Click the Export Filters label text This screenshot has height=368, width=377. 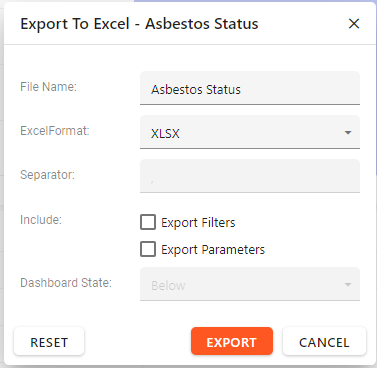tap(198, 223)
